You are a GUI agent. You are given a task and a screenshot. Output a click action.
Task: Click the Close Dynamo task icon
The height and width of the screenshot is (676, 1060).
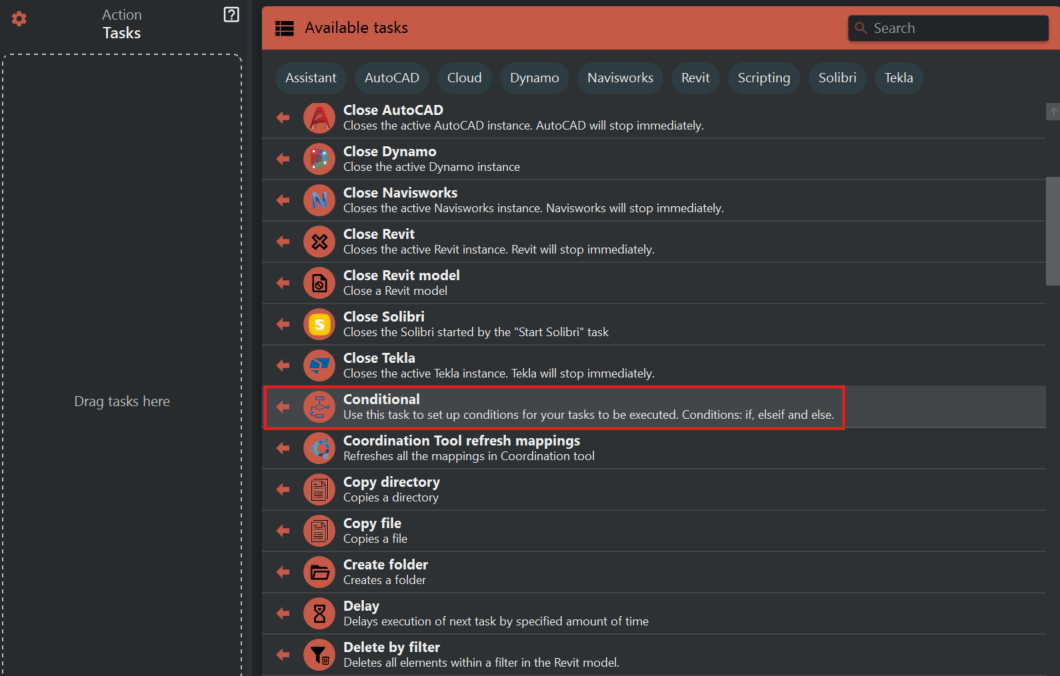coord(319,159)
